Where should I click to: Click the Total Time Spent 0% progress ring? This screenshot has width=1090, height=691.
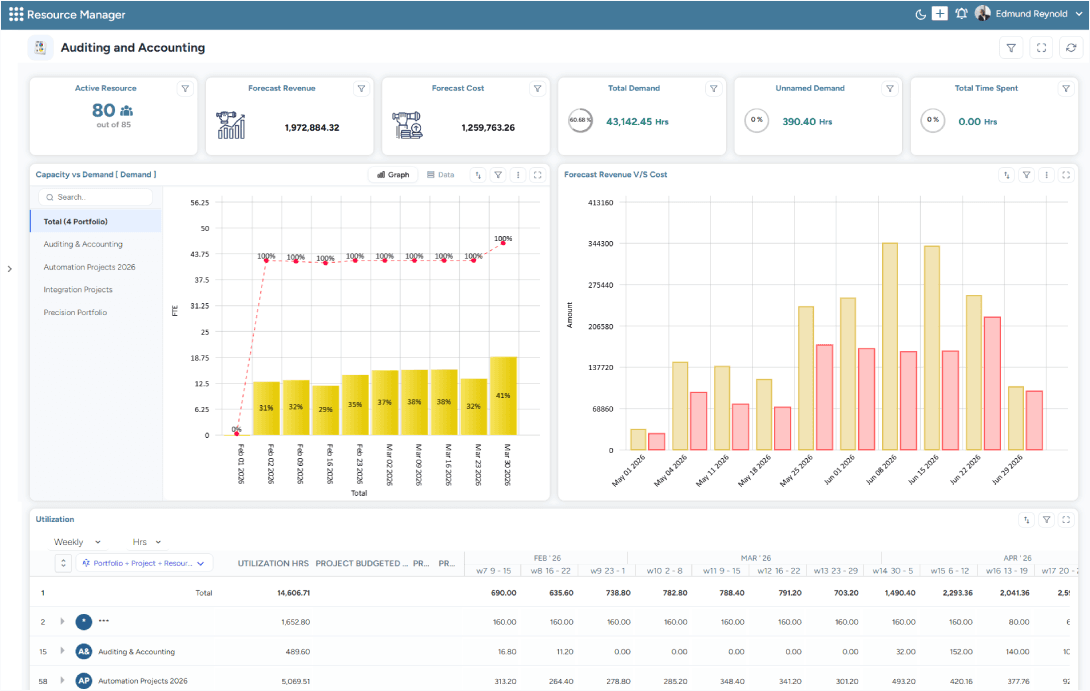[933, 120]
